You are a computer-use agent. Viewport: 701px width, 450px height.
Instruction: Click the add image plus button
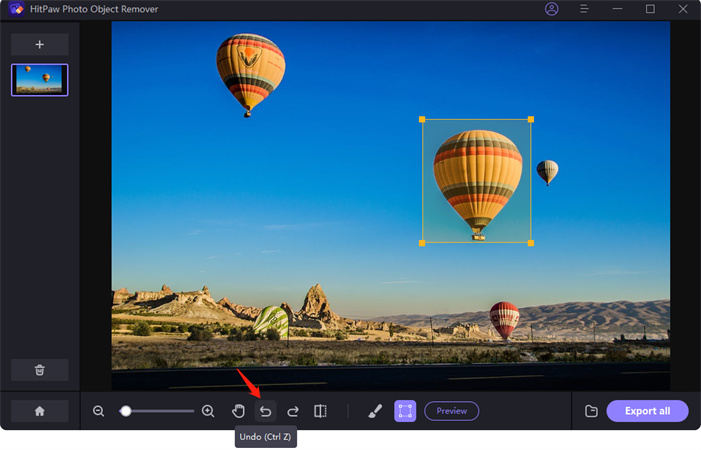coord(39,44)
